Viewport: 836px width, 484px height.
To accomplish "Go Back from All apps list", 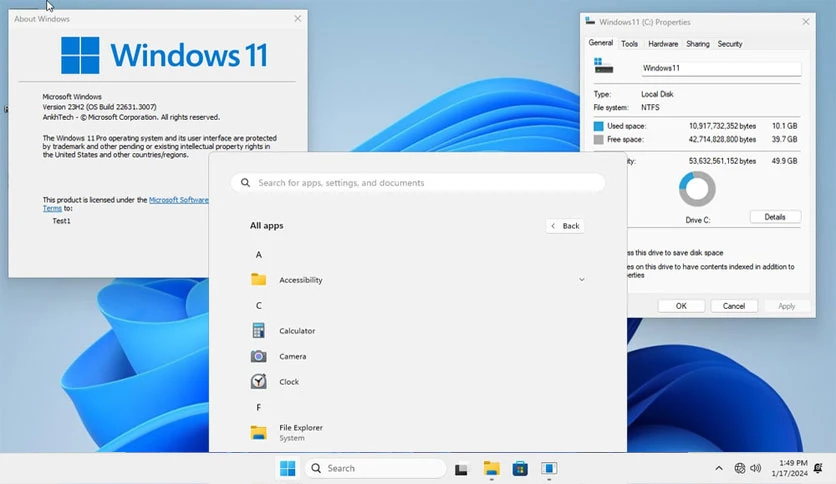I will [565, 226].
